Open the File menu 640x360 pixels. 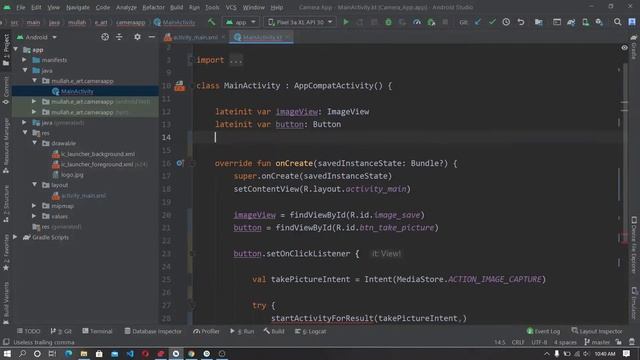tap(20, 7)
